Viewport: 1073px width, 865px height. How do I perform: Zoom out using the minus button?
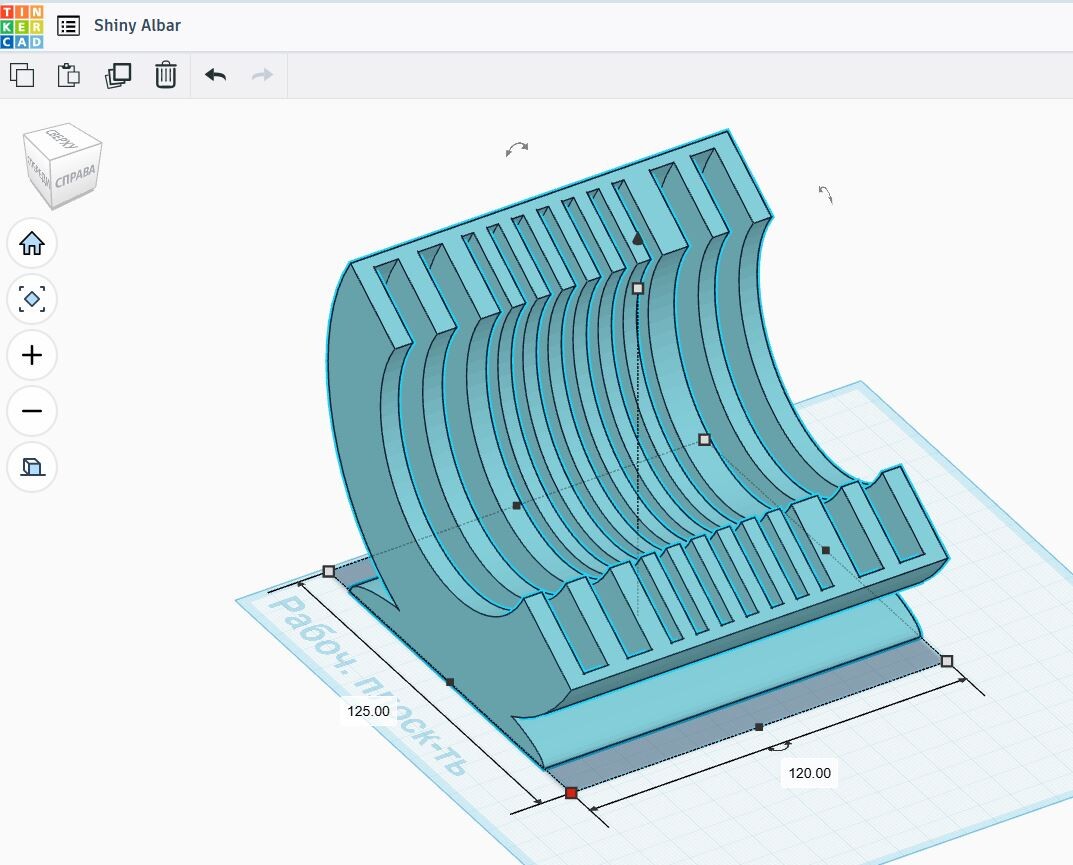(x=32, y=411)
